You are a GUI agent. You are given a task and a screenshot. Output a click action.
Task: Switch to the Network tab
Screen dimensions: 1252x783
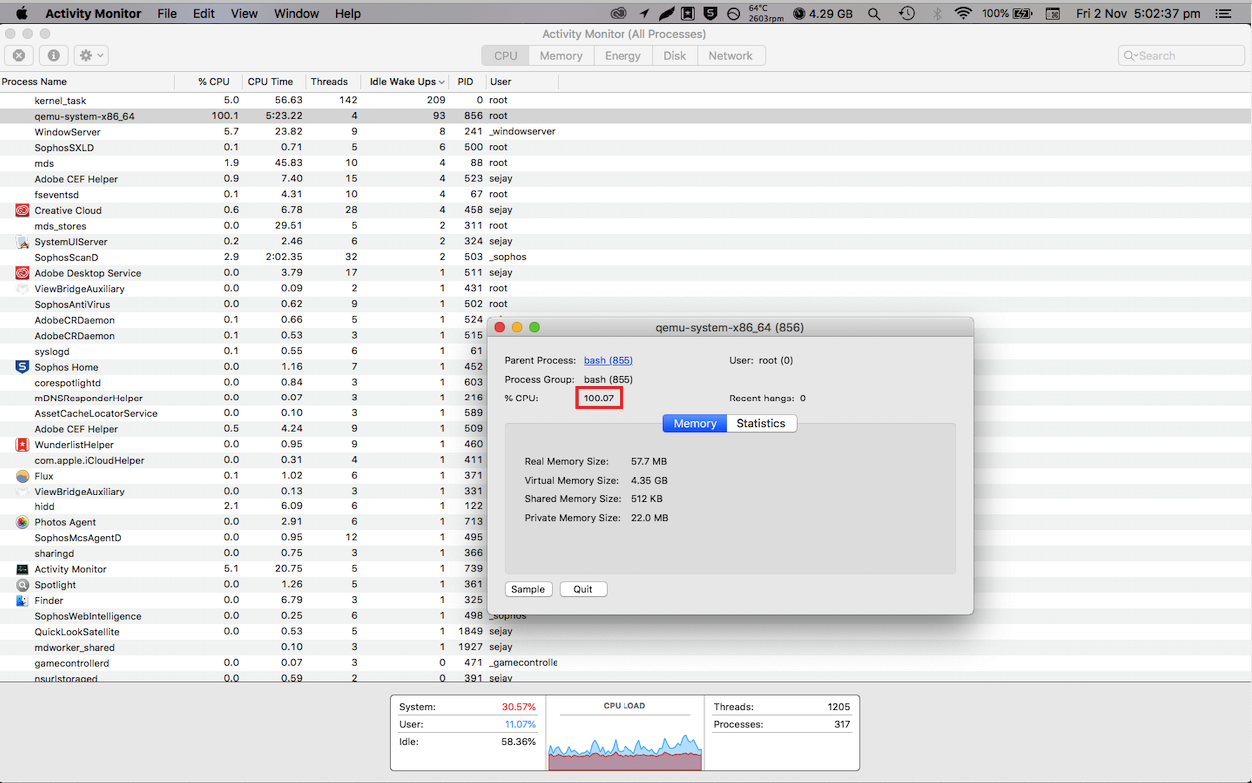(x=730, y=56)
